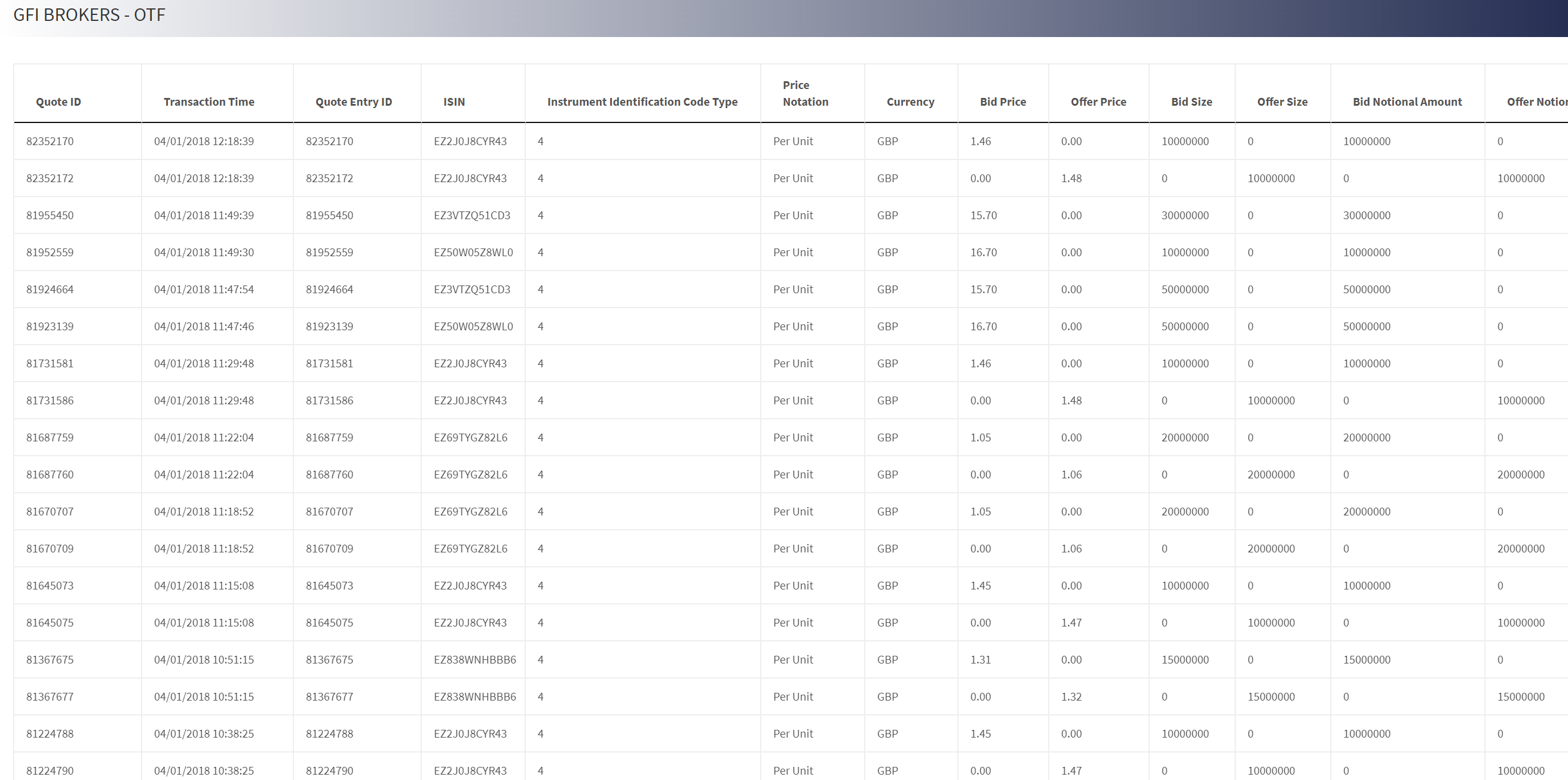Click the Bid Notional Amount column header

(x=1407, y=102)
